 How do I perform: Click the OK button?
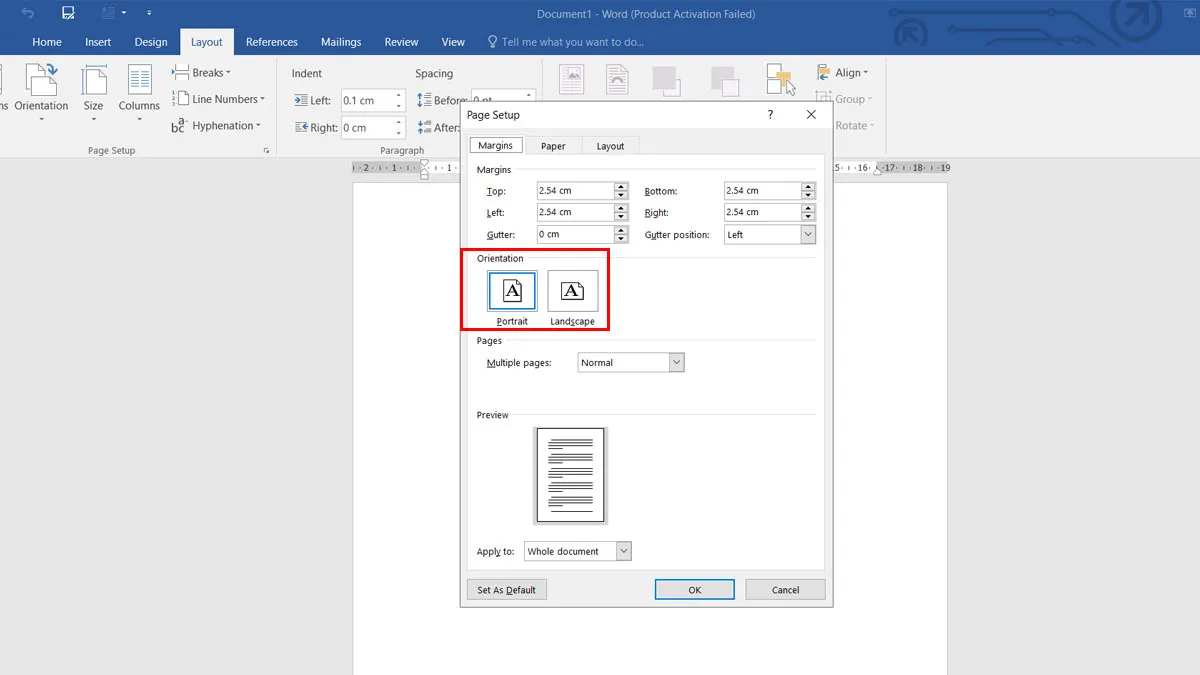click(x=695, y=590)
